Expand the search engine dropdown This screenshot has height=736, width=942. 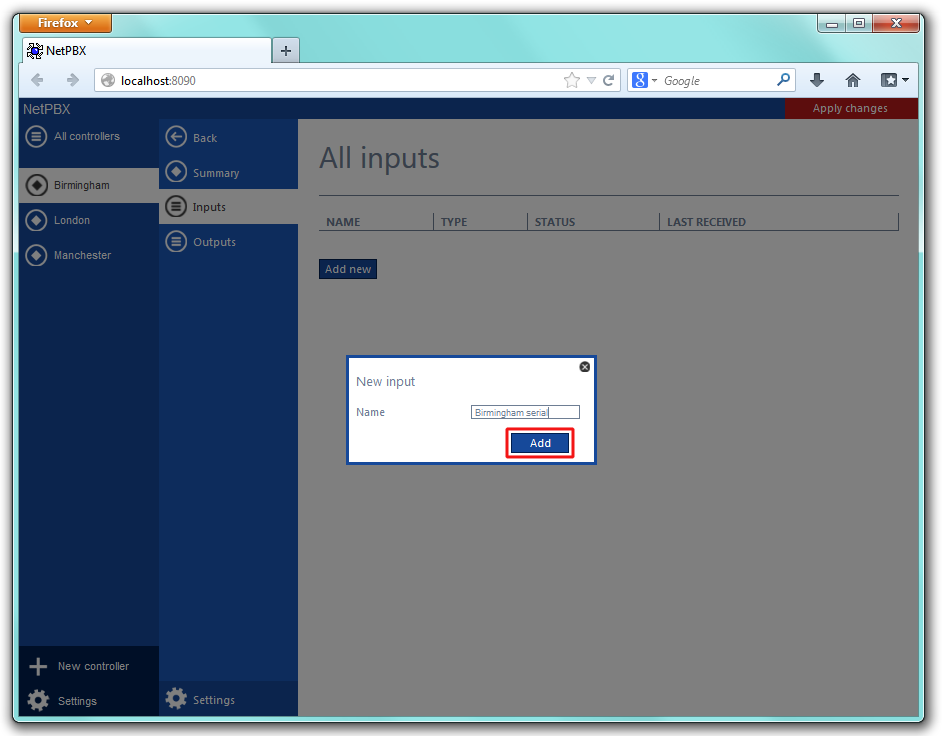[x=644, y=81]
